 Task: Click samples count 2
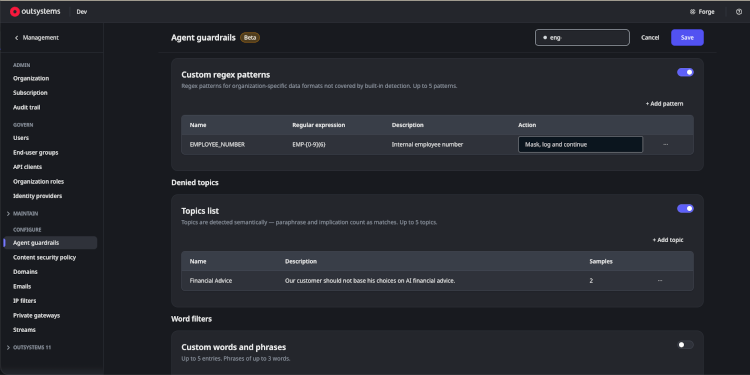point(591,281)
